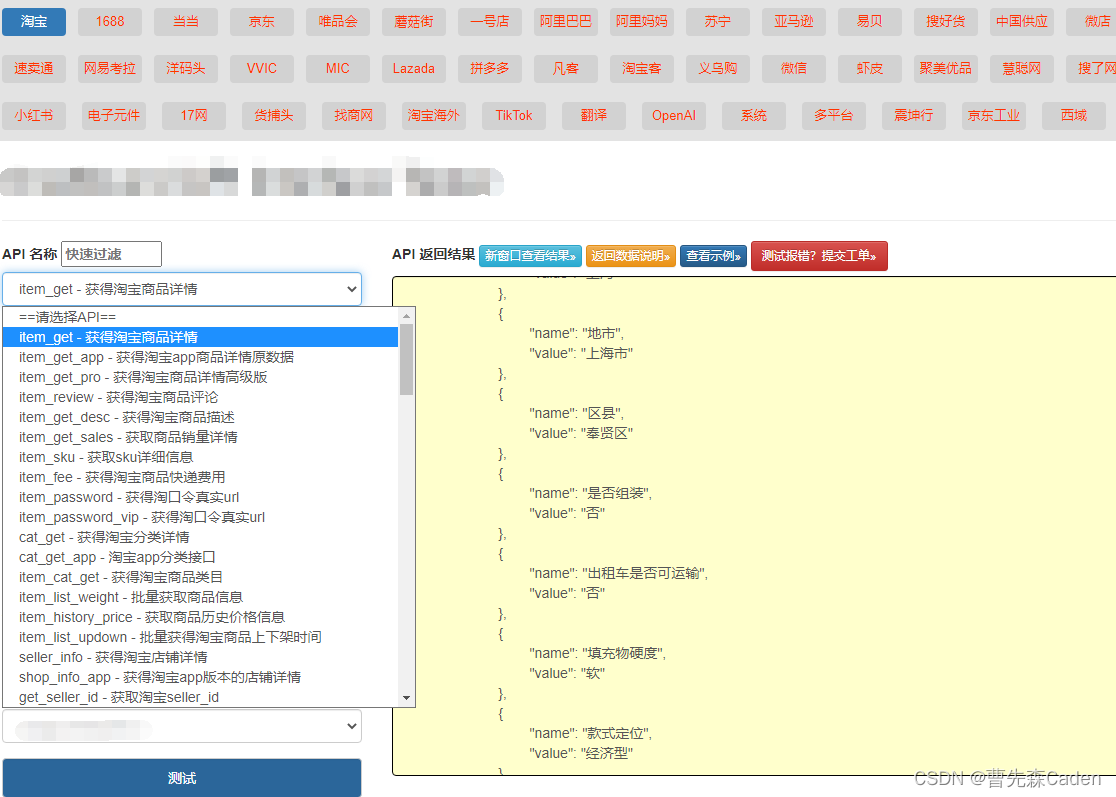Image resolution: width=1116 pixels, height=797 pixels.
Task: Open the 京东 platform tab
Action: tap(261, 21)
